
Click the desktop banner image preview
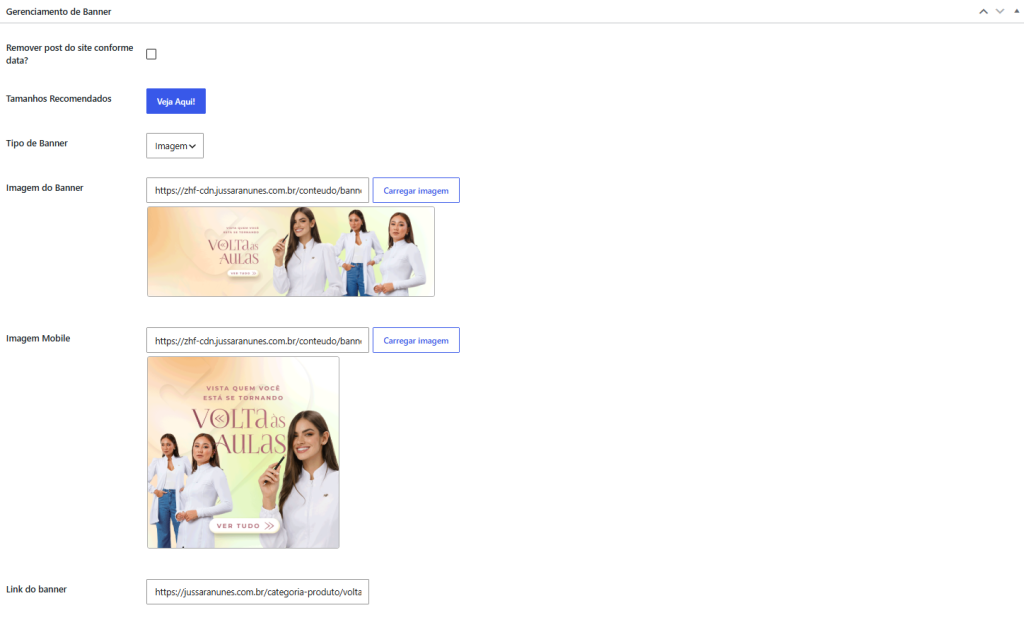(291, 252)
